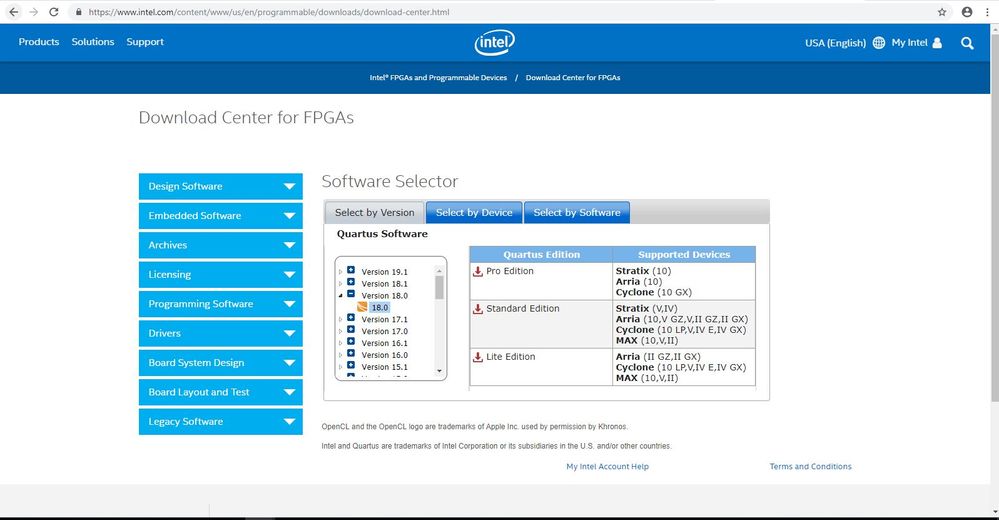Screen dimensions: 999x520
Task: Click the browser address bar URL
Action: (268, 12)
